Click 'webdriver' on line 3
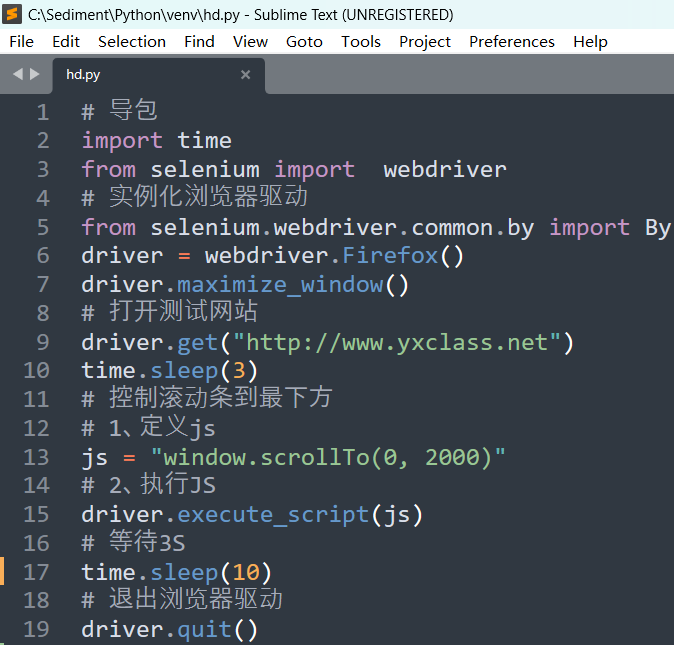The image size is (674, 645). tap(445, 170)
